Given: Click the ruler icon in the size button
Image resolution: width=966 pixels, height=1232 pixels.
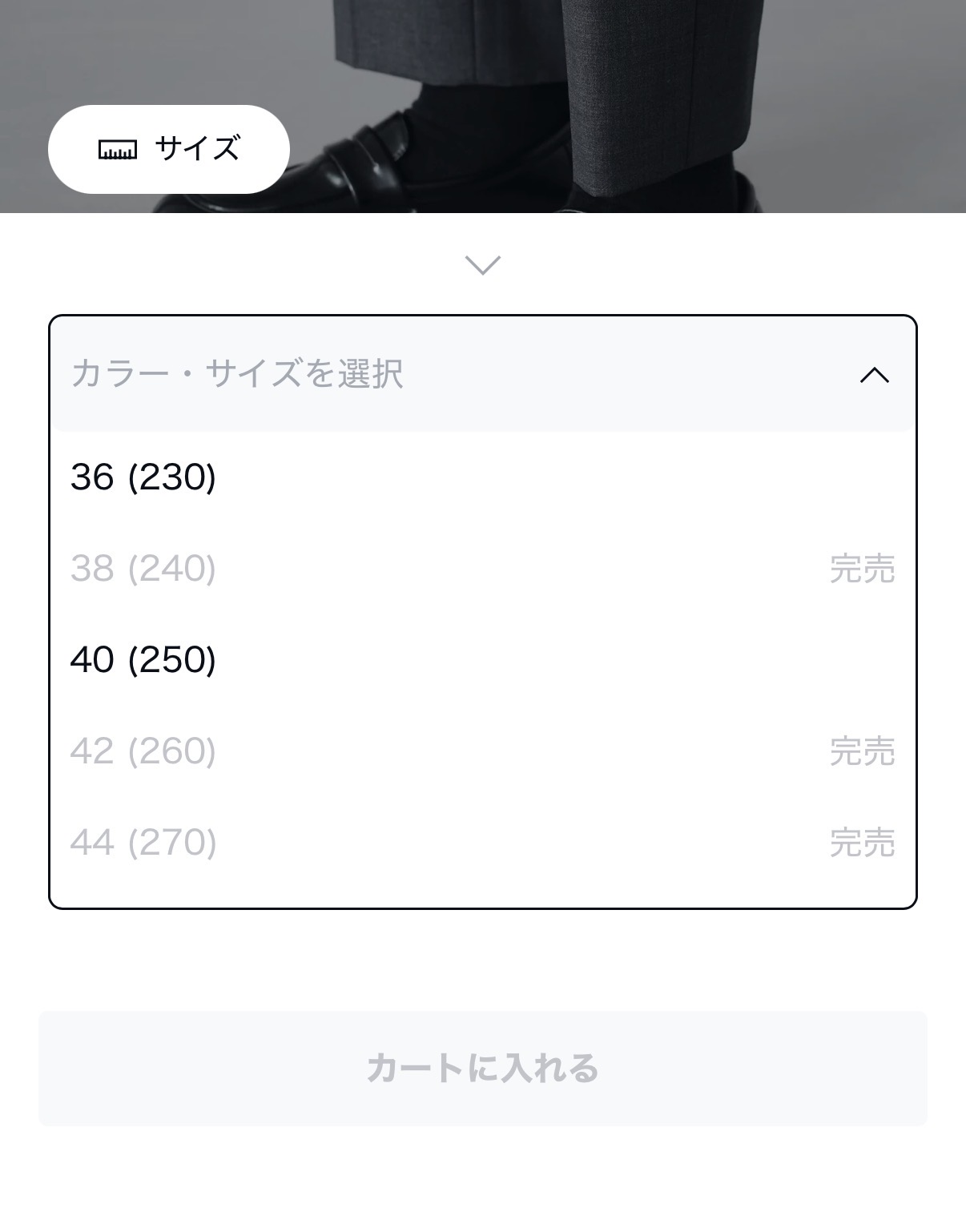Looking at the screenshot, I should click(117, 150).
